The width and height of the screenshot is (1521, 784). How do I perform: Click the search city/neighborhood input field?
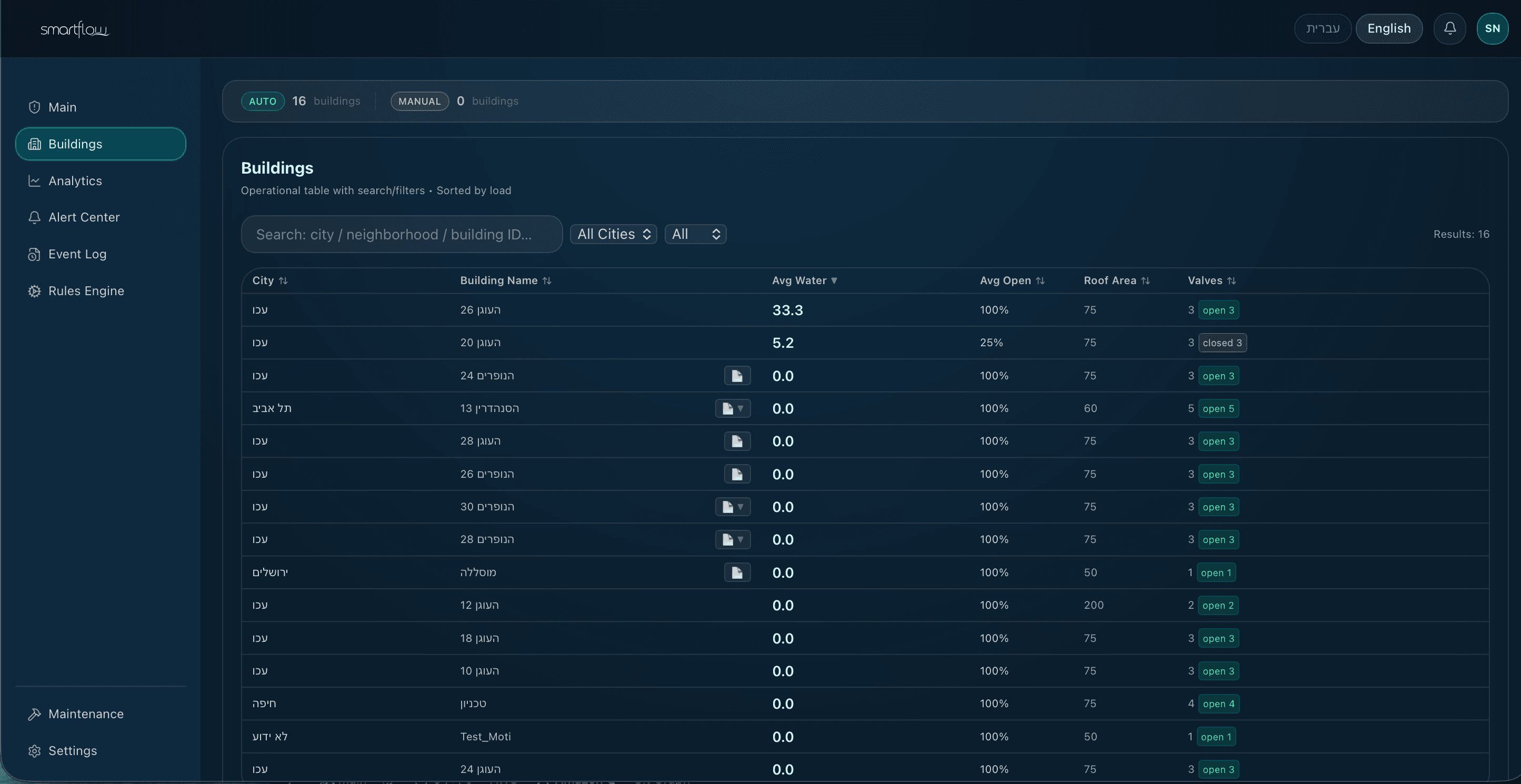[x=402, y=234]
